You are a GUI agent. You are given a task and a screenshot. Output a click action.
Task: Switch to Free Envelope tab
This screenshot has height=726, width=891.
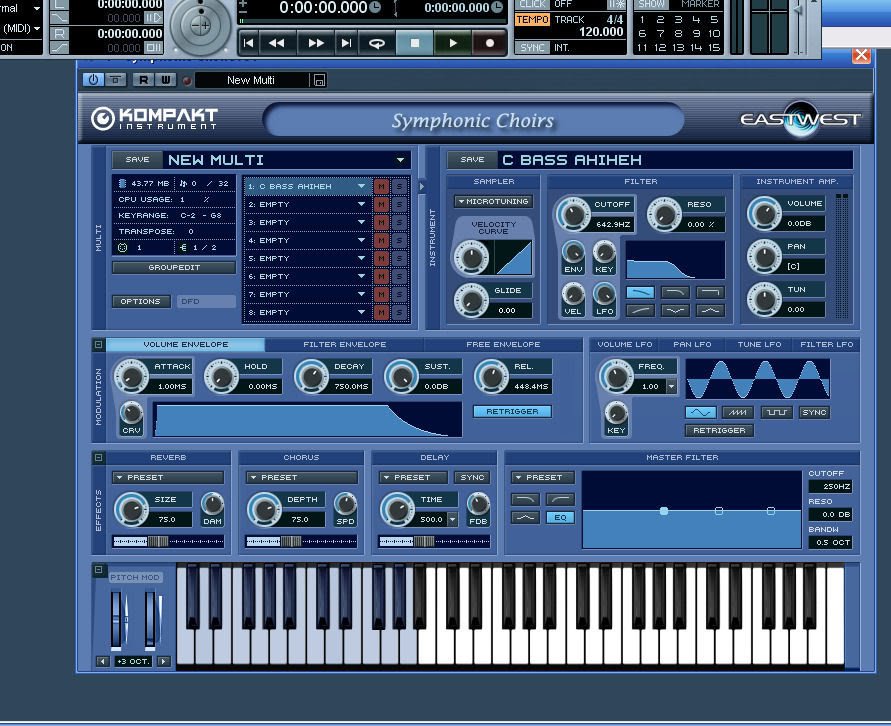coord(503,344)
